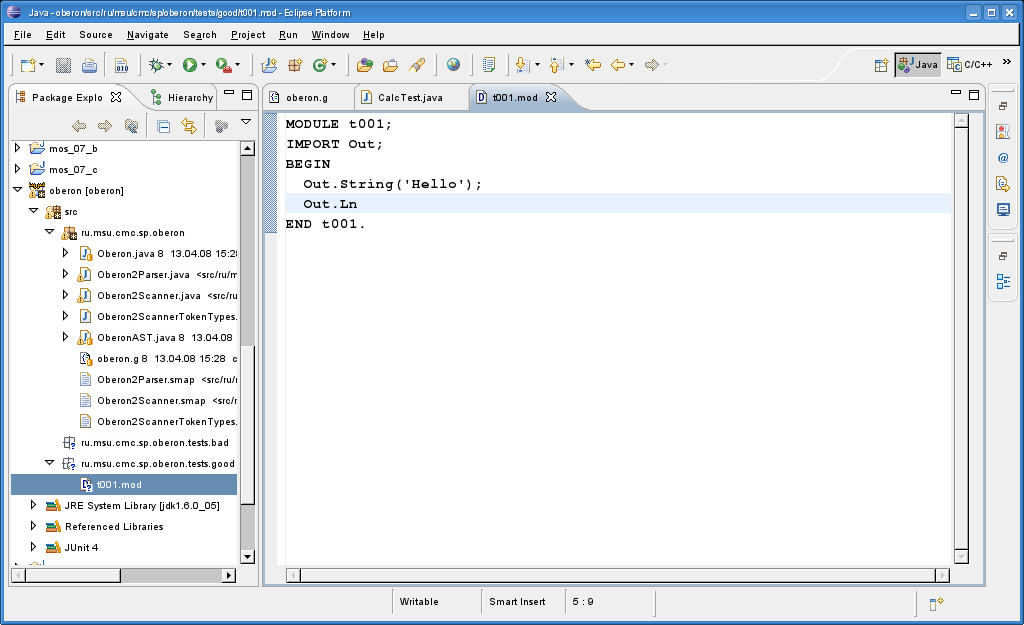Select Oberon2Parser.java in the package tree
1024x625 pixels.
[143, 275]
